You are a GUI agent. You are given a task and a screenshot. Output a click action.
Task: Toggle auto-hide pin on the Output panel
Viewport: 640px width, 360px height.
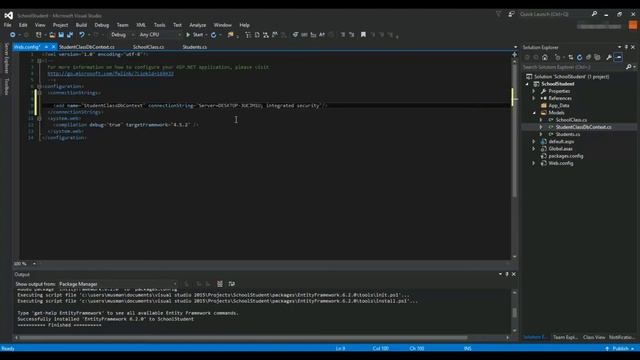[507, 274]
